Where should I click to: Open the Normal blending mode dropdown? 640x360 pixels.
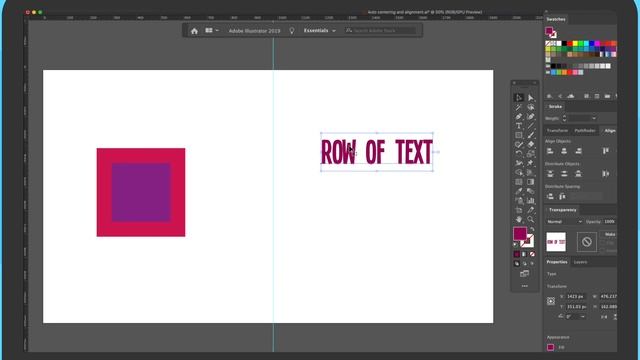tap(564, 222)
